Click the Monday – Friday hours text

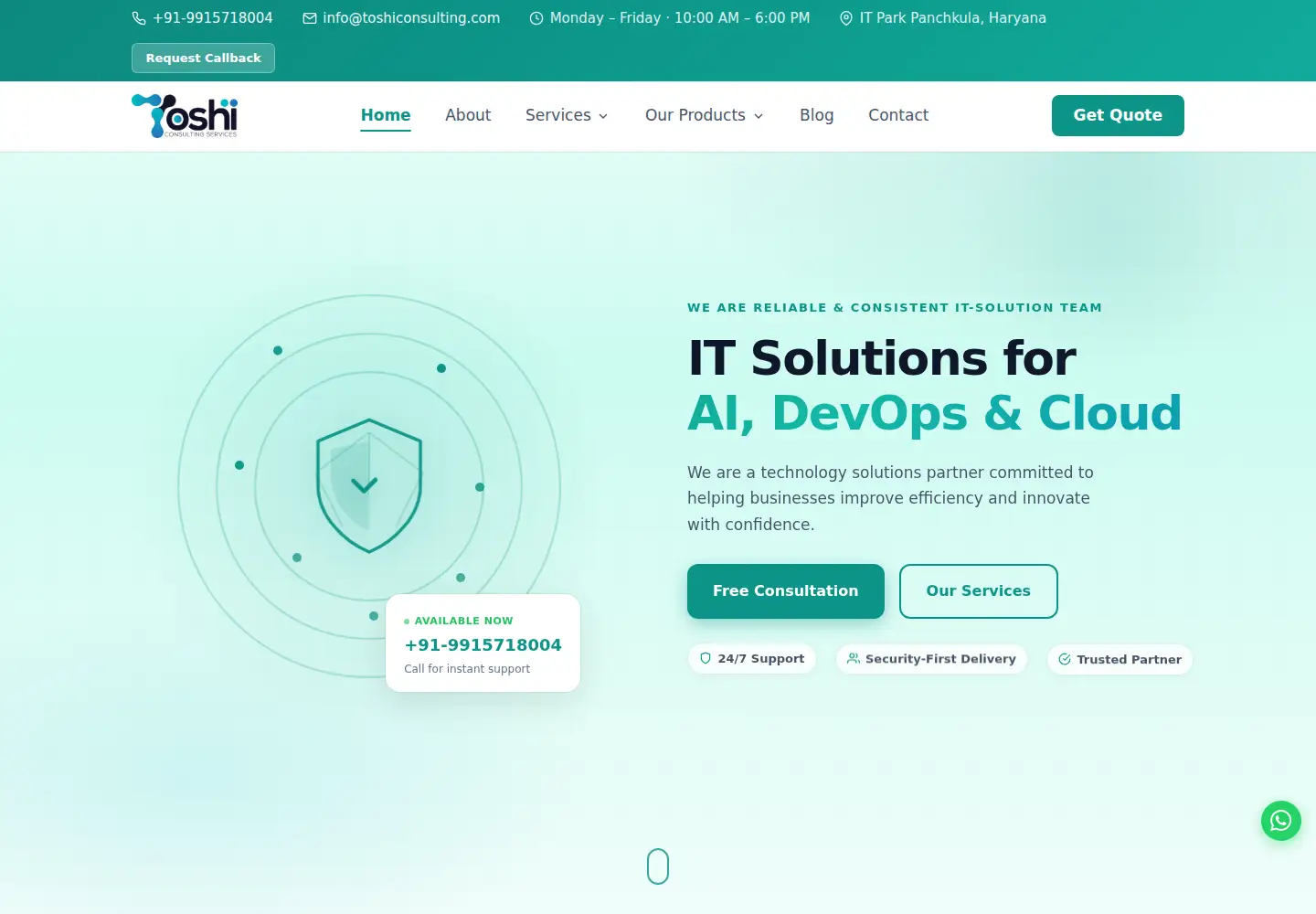tap(680, 18)
